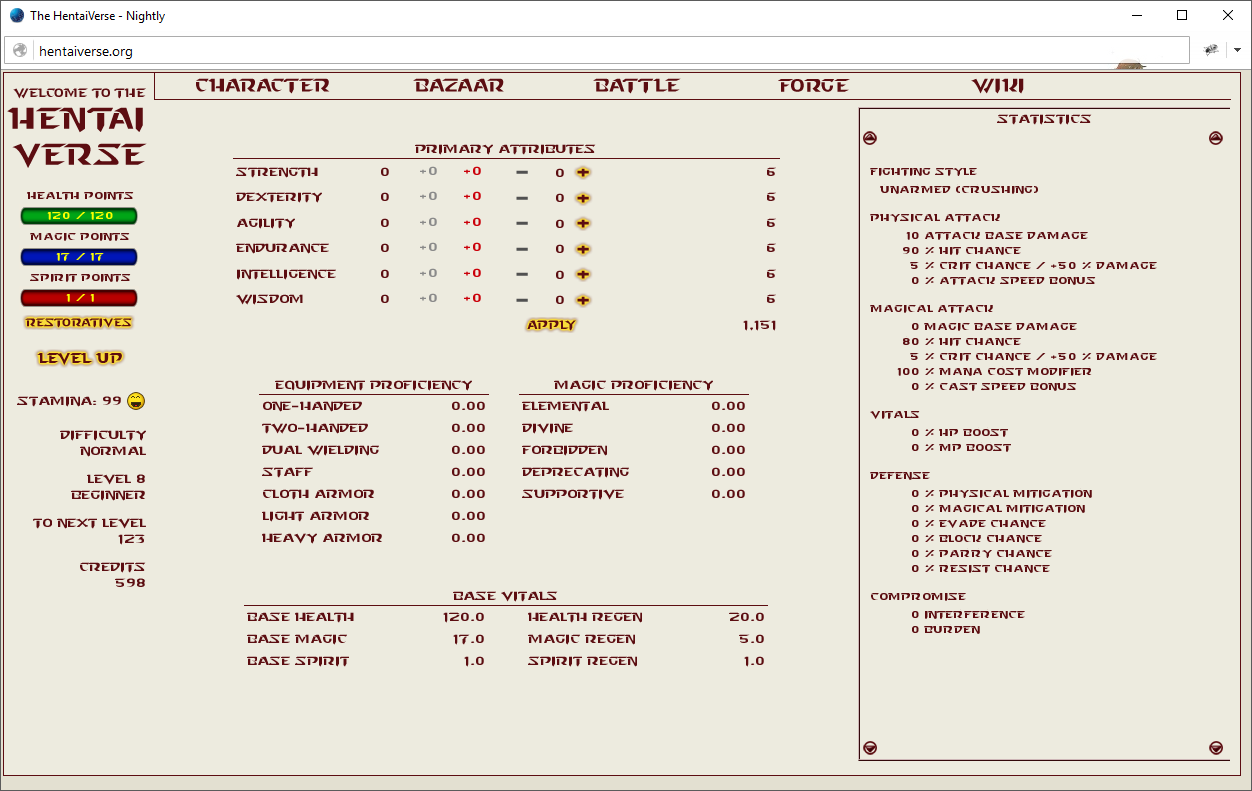Click the green Health Points bar
This screenshot has height=791, width=1252.
[x=79, y=216]
